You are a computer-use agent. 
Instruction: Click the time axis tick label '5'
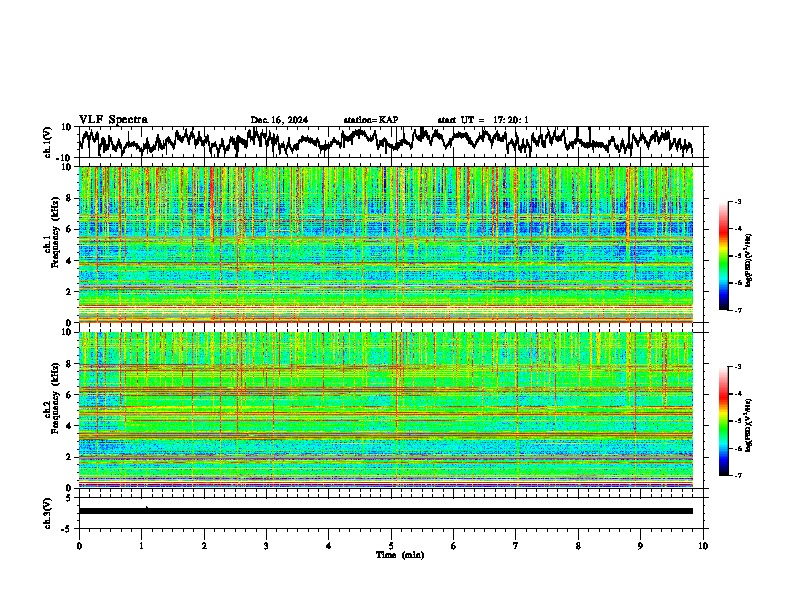click(x=391, y=546)
